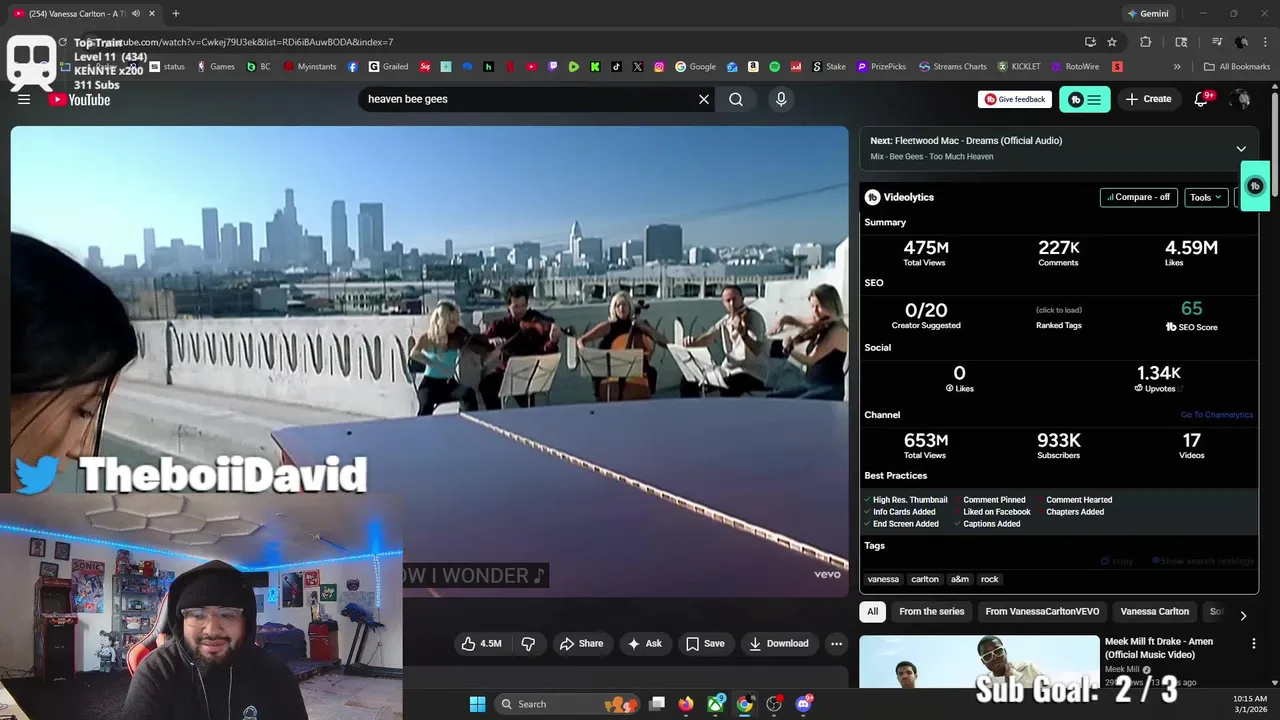
Task: Open the Videolytics Tools dropdown
Action: coord(1206,197)
